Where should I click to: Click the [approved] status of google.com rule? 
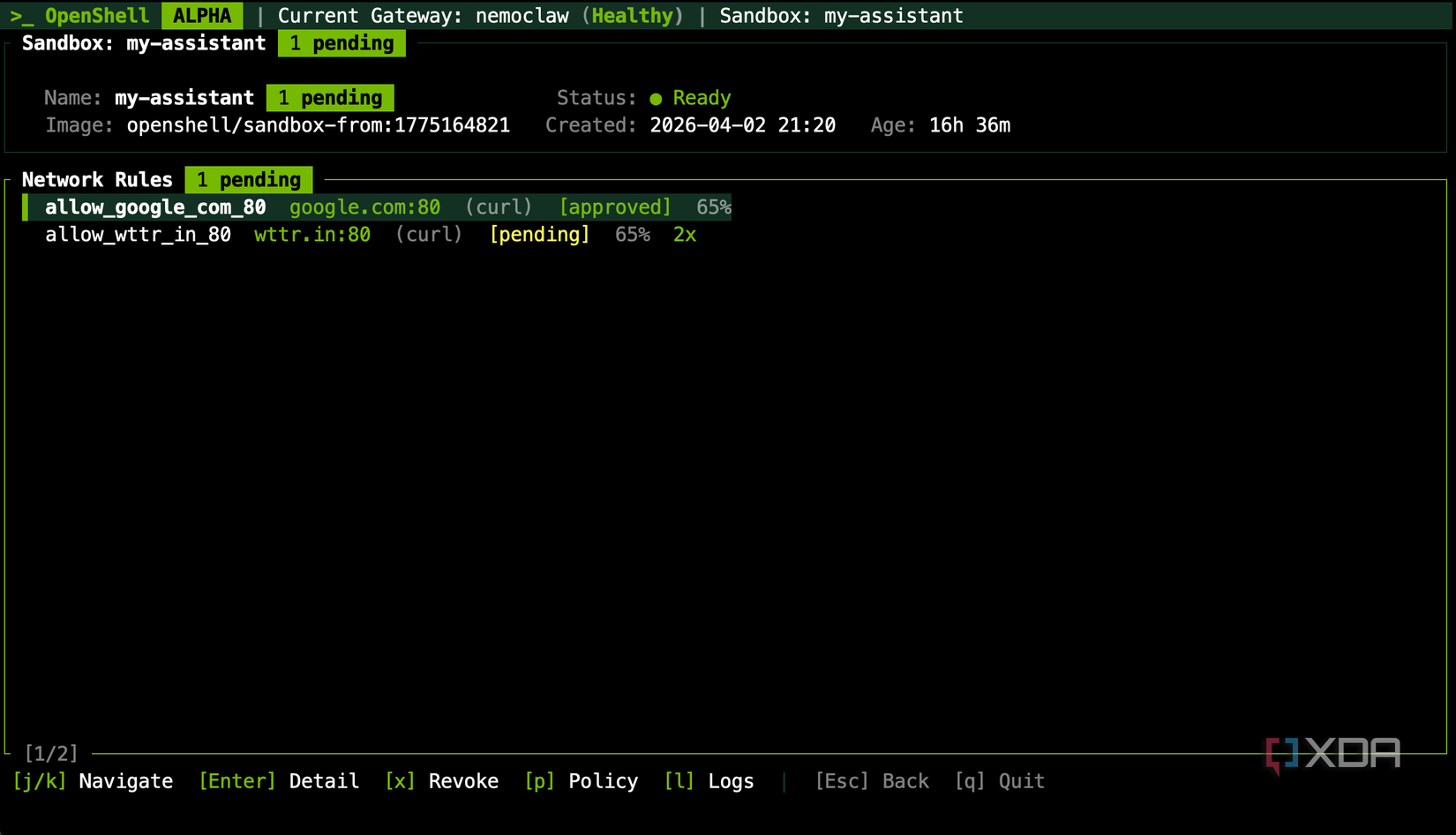point(615,207)
